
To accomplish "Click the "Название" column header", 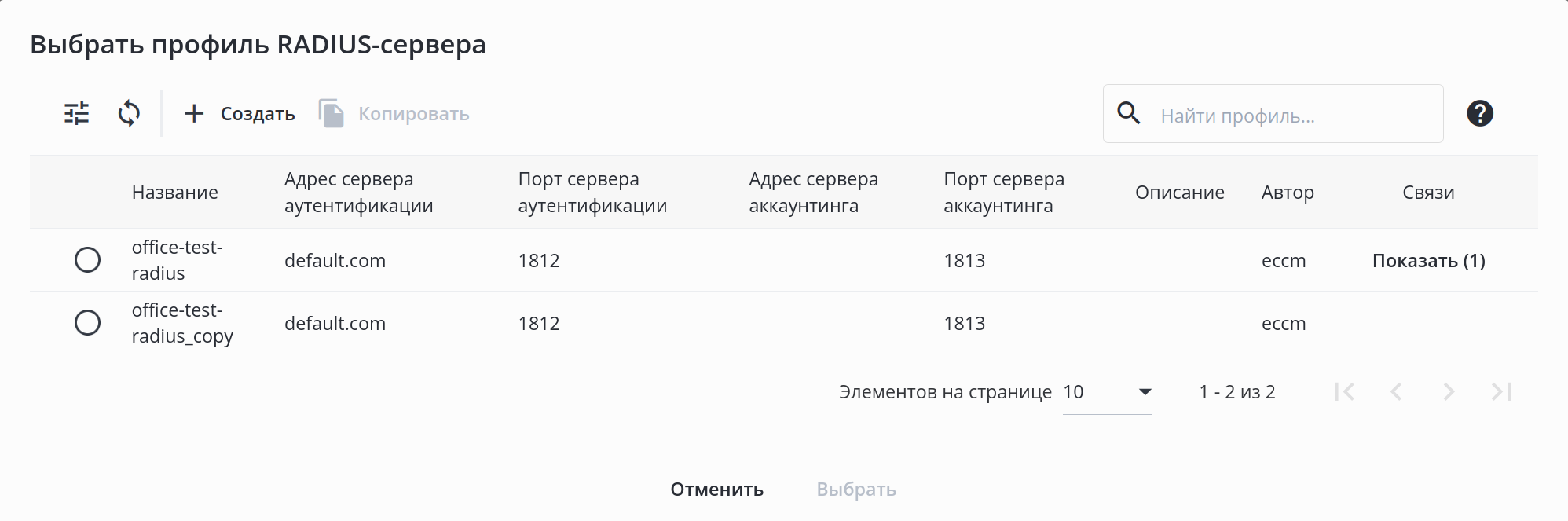I will point(174,193).
